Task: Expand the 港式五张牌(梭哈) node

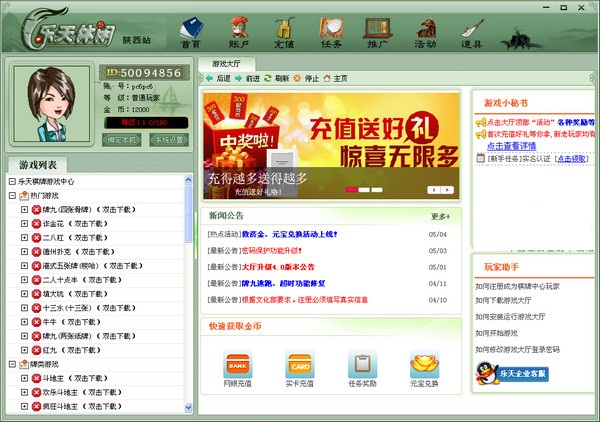Action: click(x=24, y=266)
